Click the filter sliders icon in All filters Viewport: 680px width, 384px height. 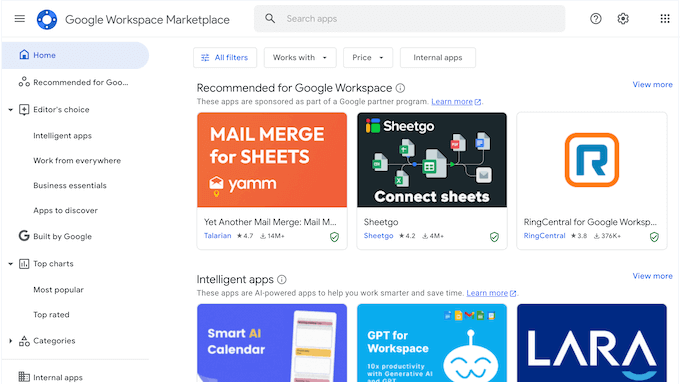[x=205, y=58]
